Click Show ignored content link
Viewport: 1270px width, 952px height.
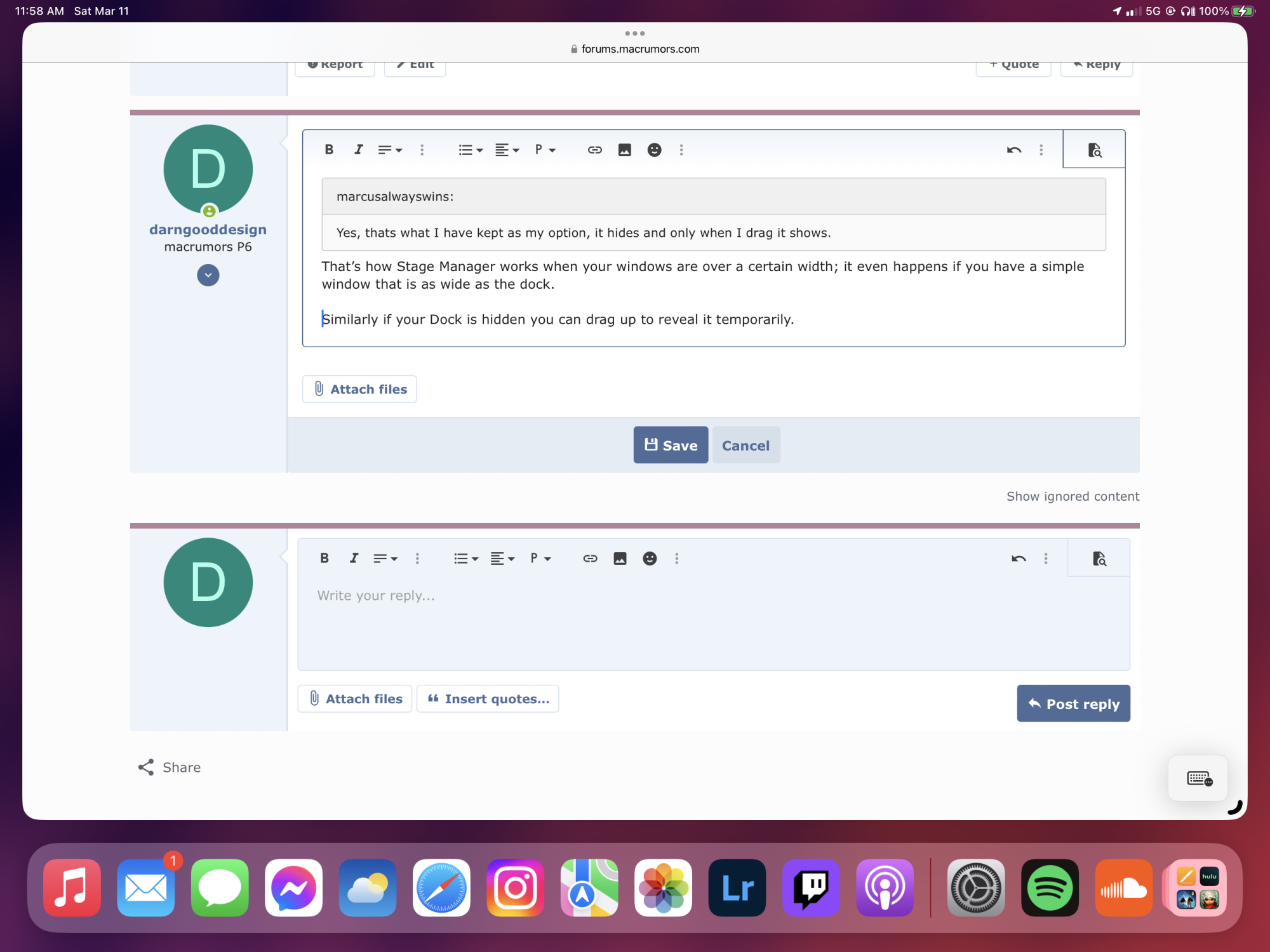coord(1072,496)
